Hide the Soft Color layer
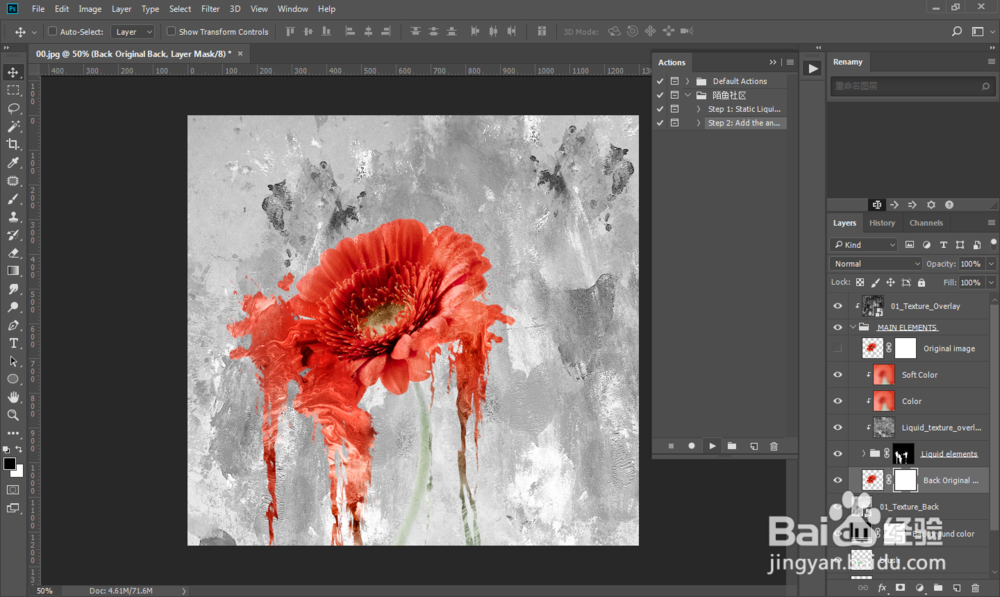 [837, 375]
